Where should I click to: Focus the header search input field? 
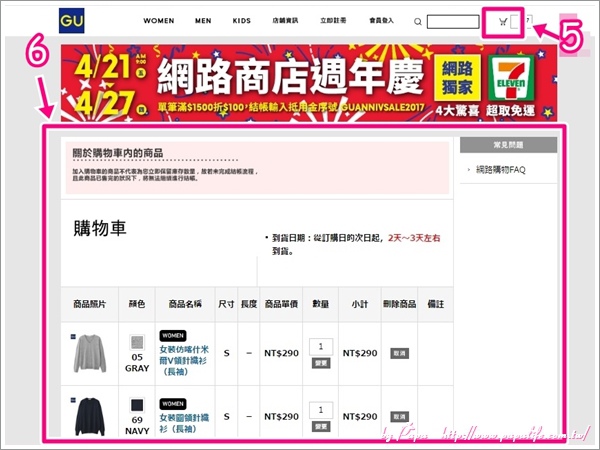pos(453,22)
